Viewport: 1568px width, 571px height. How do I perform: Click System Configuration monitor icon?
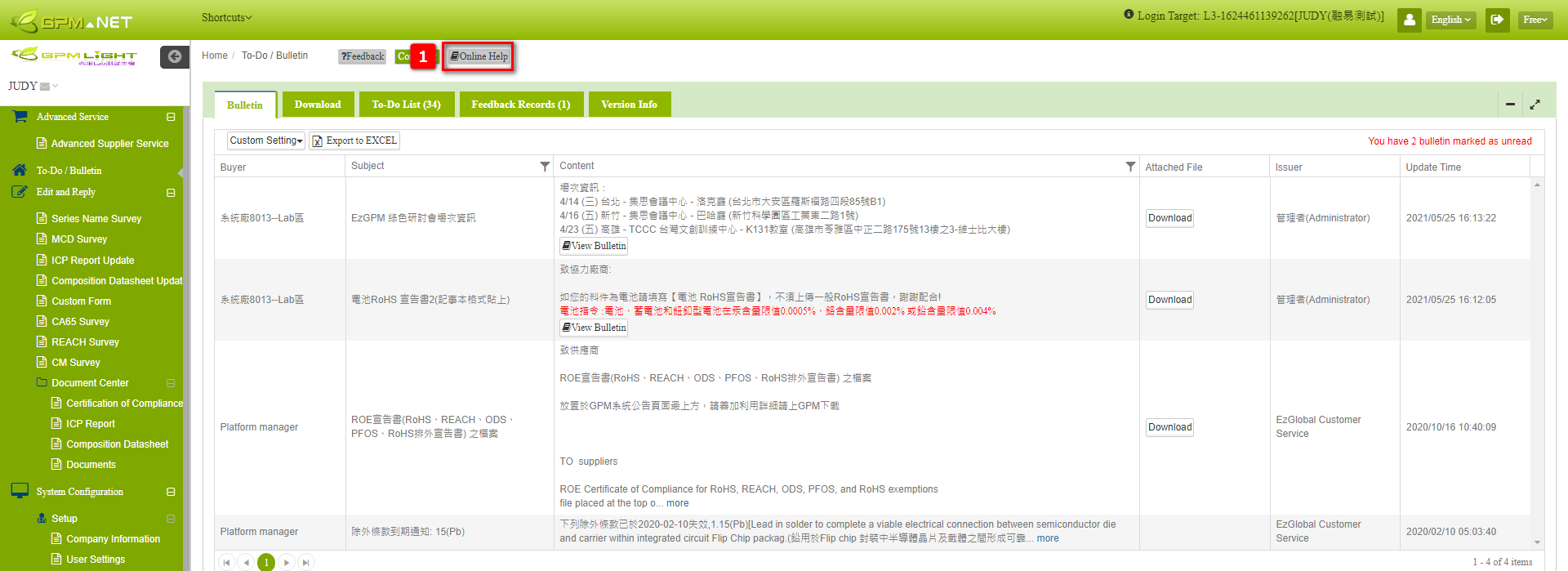click(x=20, y=491)
